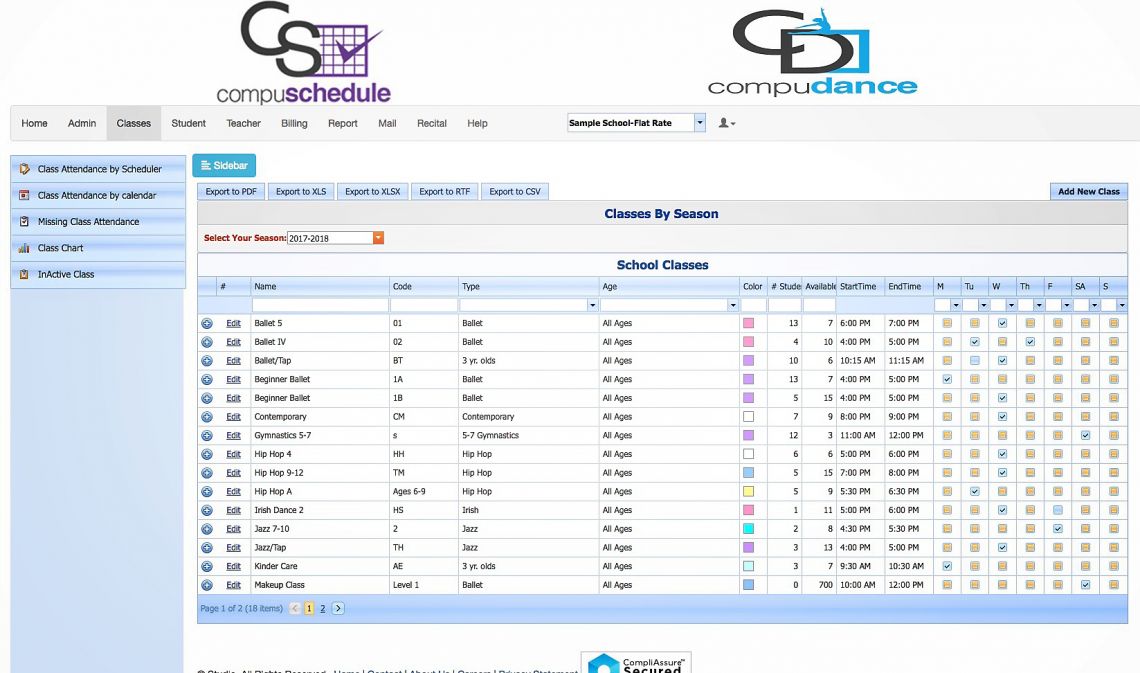The image size is (1140, 673).
Task: Click the Class Chart bar graph icon
Action: [25, 248]
